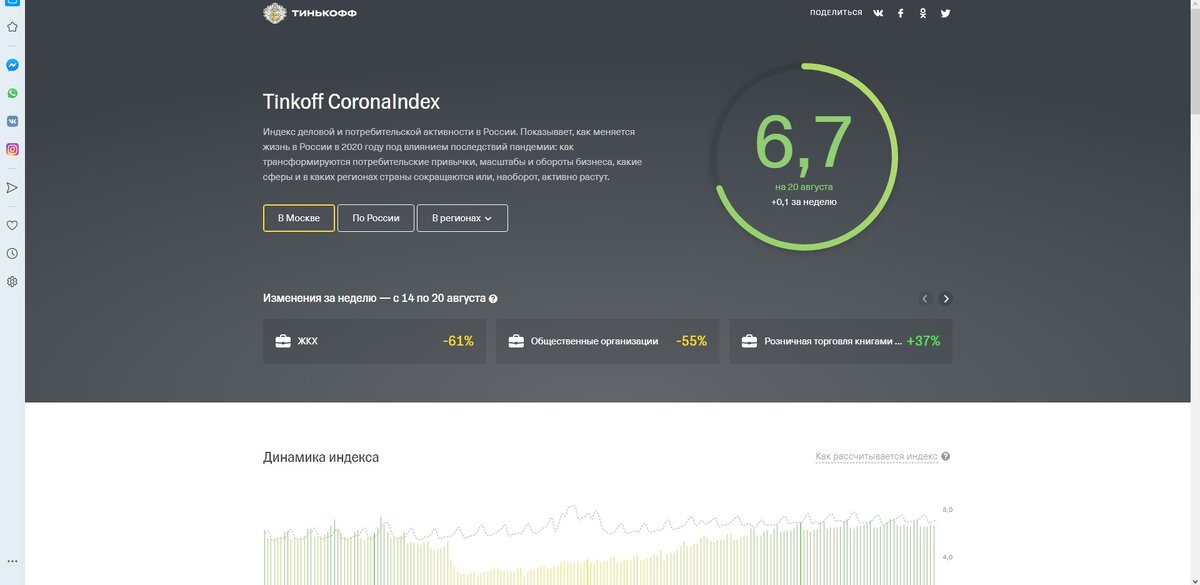Share the page on Odnoklassniki
The width and height of the screenshot is (1200, 585).
tap(923, 13)
